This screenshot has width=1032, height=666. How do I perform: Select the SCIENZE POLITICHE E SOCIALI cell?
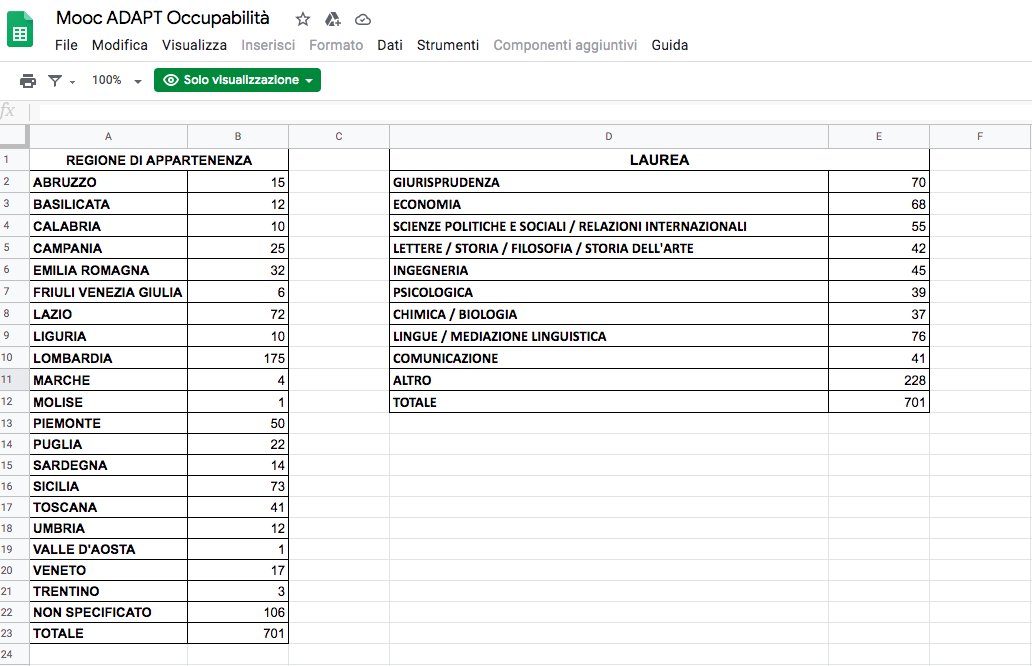(x=609, y=226)
